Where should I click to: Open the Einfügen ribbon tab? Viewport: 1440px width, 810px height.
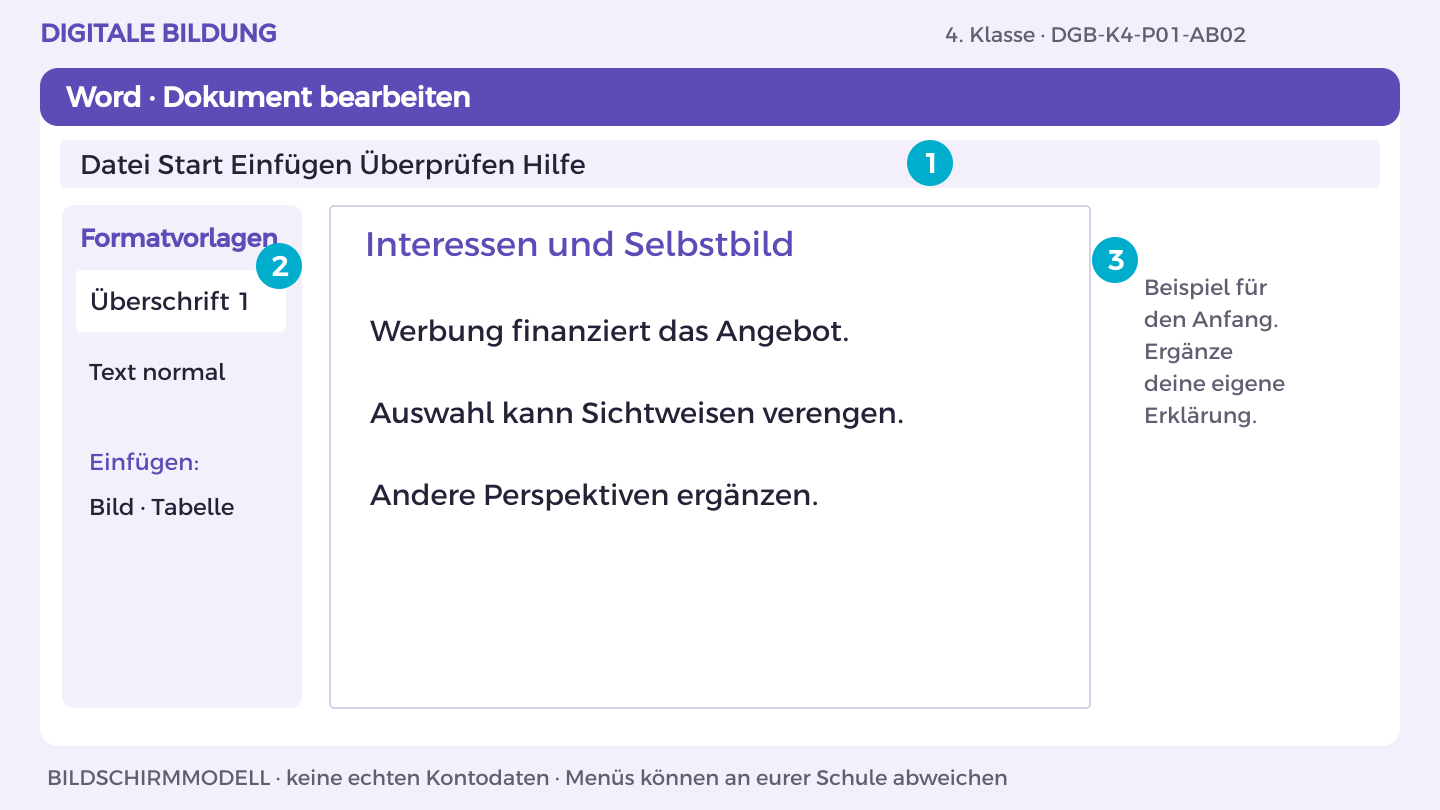[x=291, y=164]
